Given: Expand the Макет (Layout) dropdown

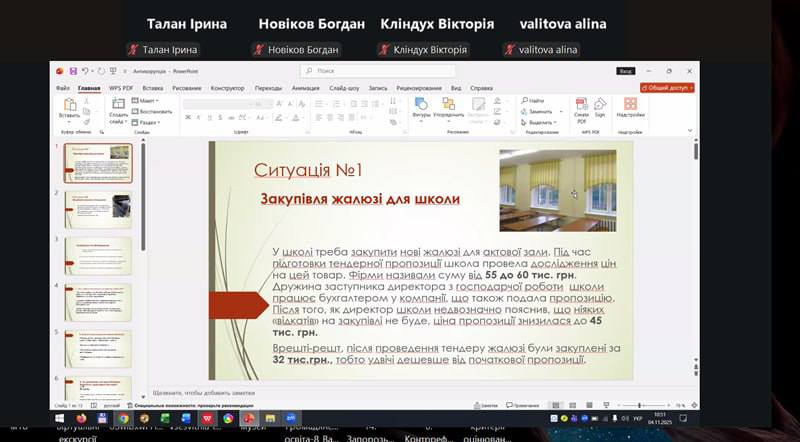Looking at the screenshot, I should click(x=147, y=101).
